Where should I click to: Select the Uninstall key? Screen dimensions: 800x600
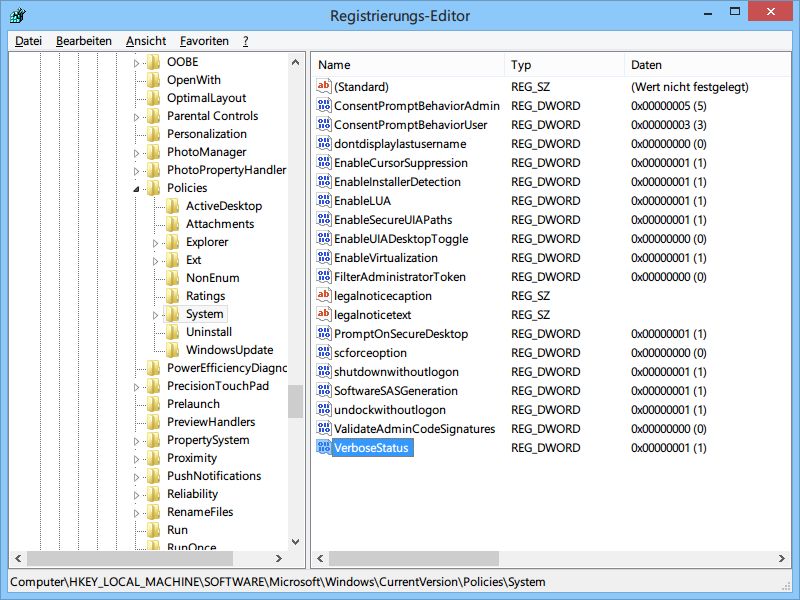209,332
